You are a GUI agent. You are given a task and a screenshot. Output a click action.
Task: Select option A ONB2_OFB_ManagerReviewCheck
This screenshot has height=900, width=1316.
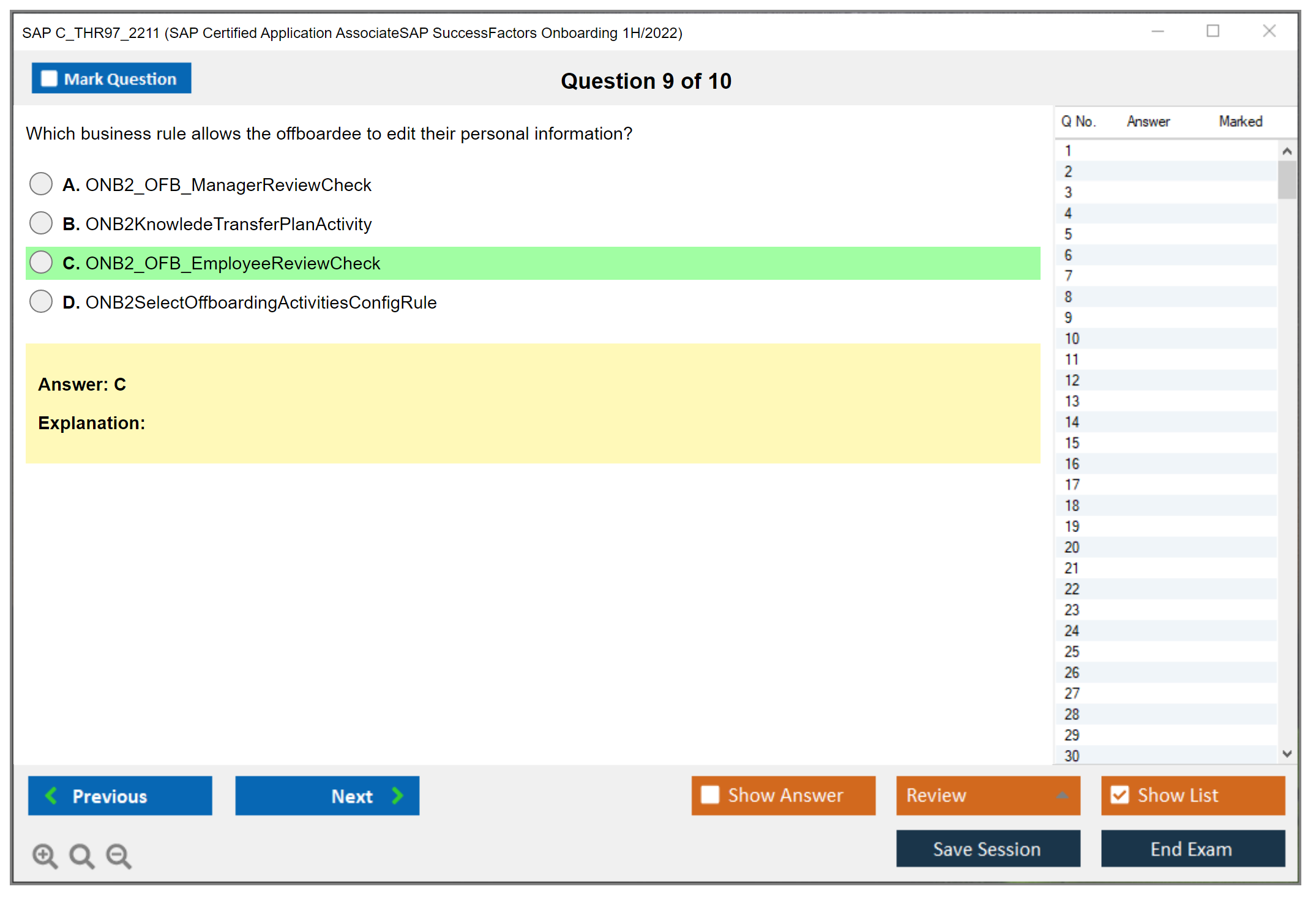coord(41,184)
